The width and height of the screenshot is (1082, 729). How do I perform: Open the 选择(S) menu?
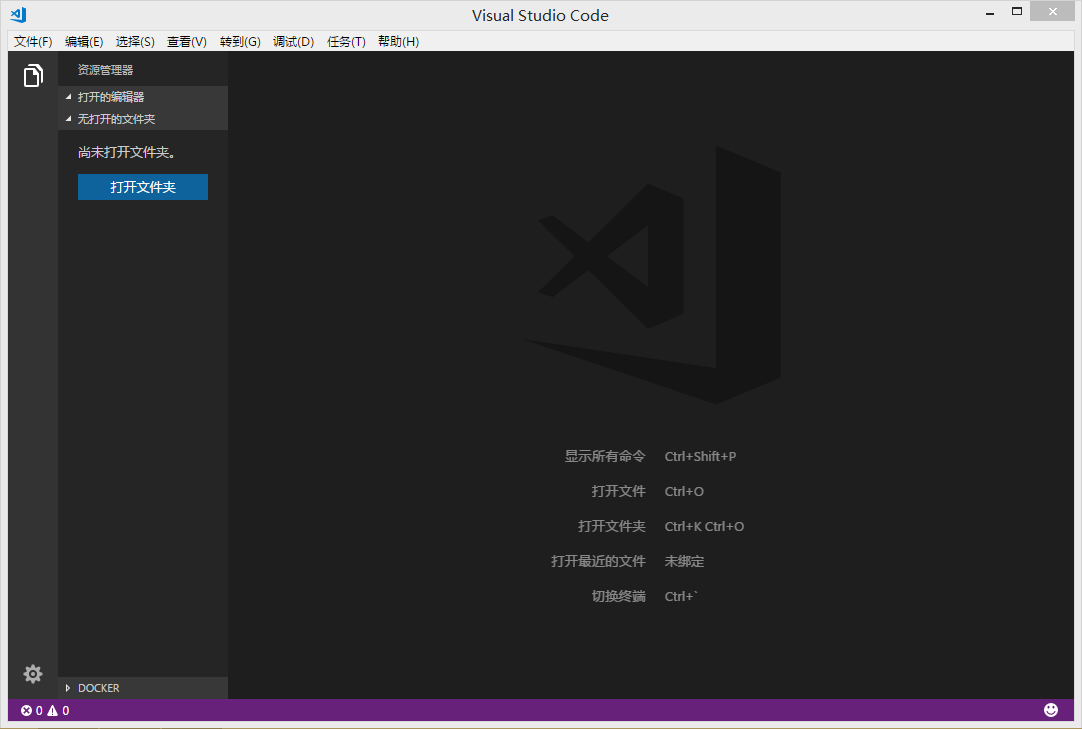coord(135,41)
